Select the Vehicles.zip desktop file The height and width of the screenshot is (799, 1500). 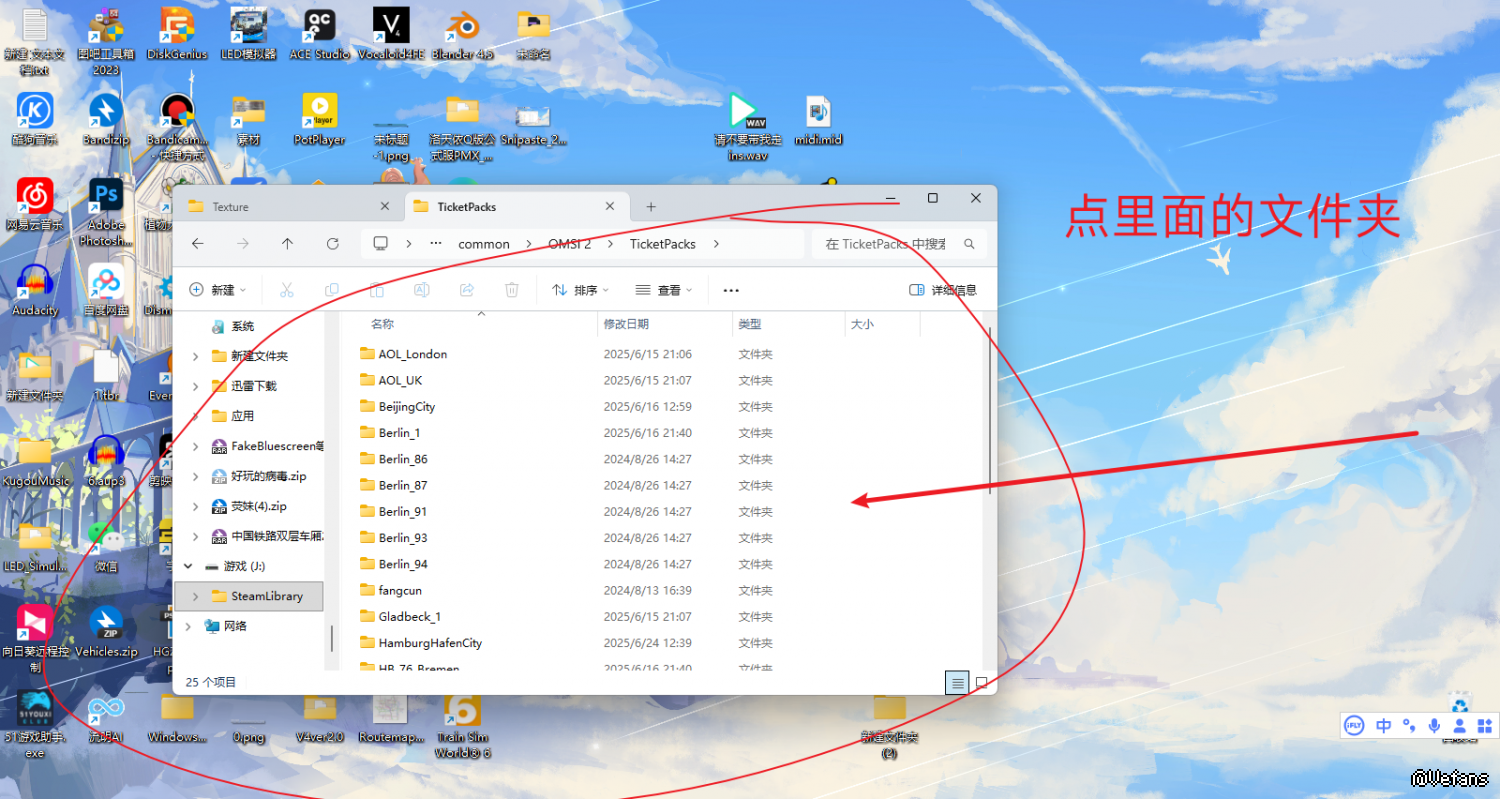[x=106, y=631]
